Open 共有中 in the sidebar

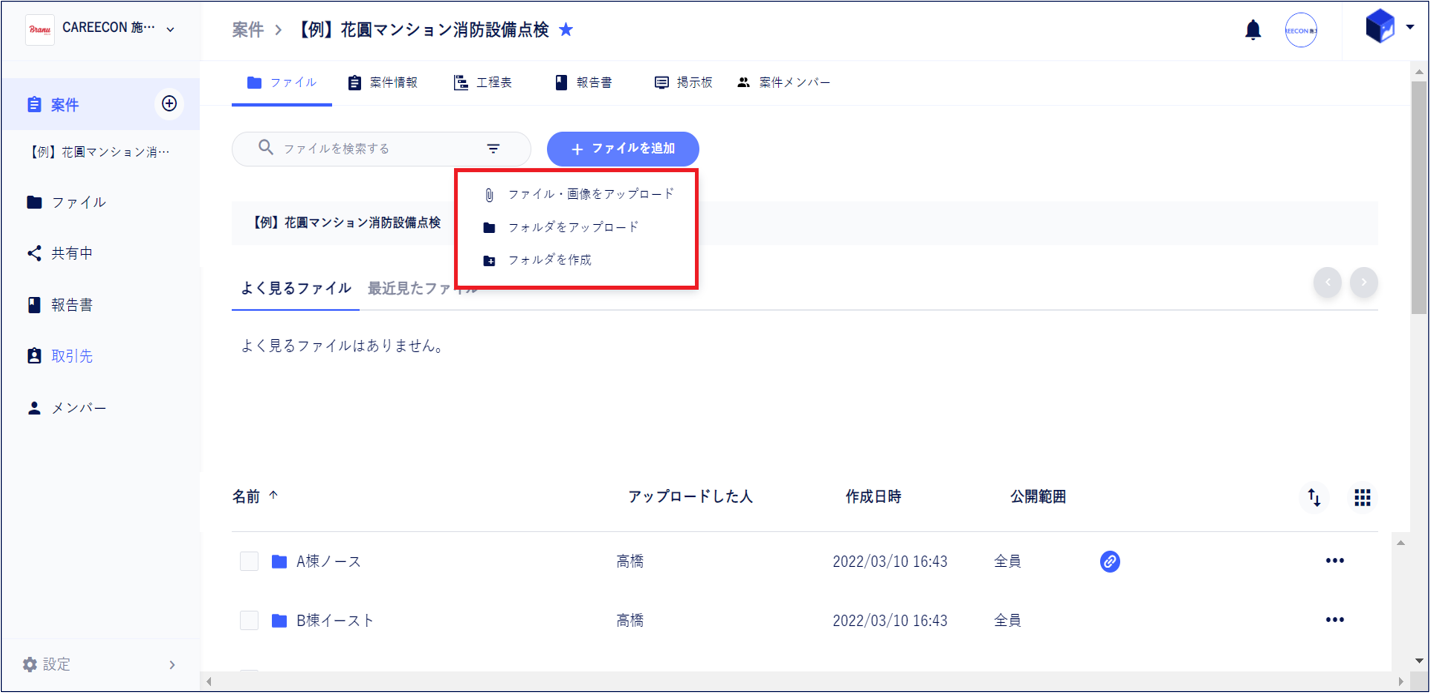coord(72,254)
